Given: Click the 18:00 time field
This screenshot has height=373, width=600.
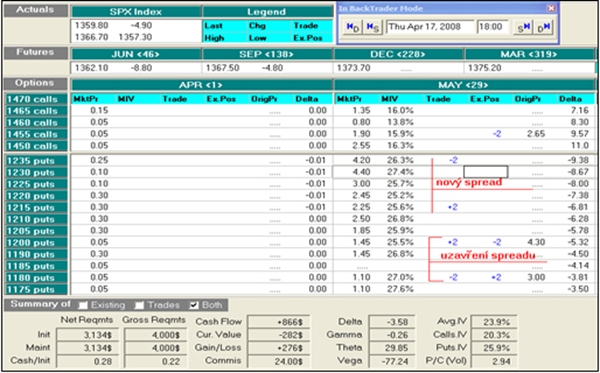Looking at the screenshot, I should 492,27.
